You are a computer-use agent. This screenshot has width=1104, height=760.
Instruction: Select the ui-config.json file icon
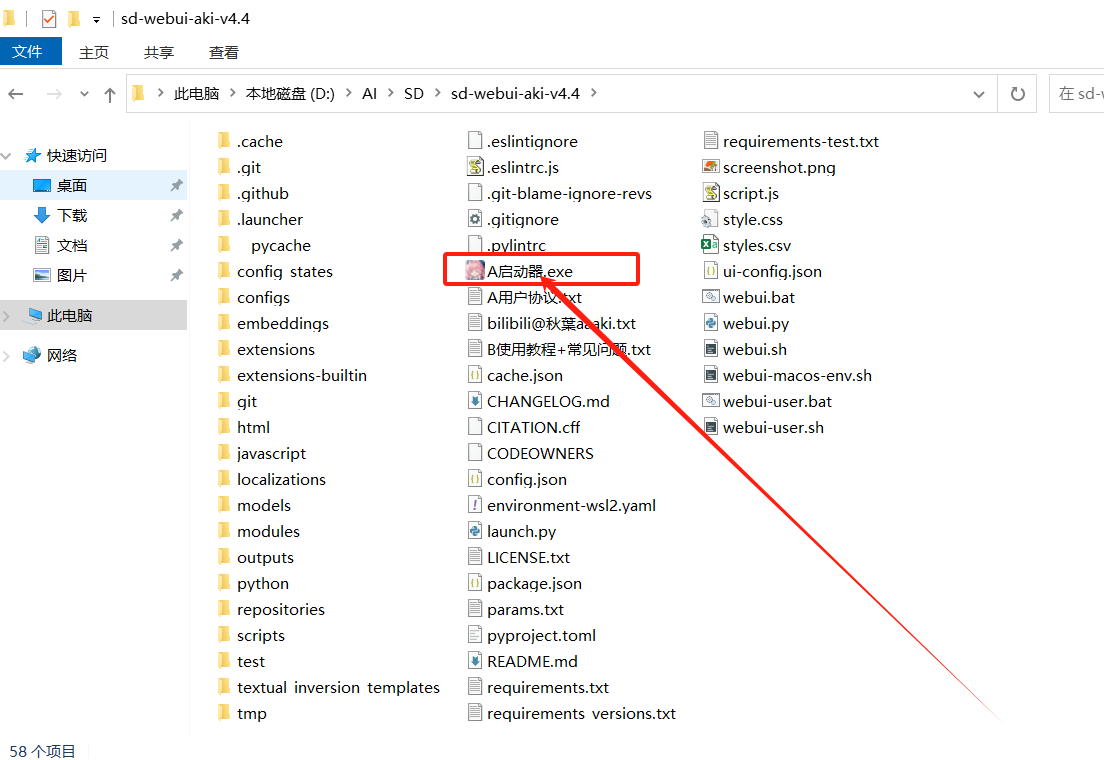coord(711,270)
